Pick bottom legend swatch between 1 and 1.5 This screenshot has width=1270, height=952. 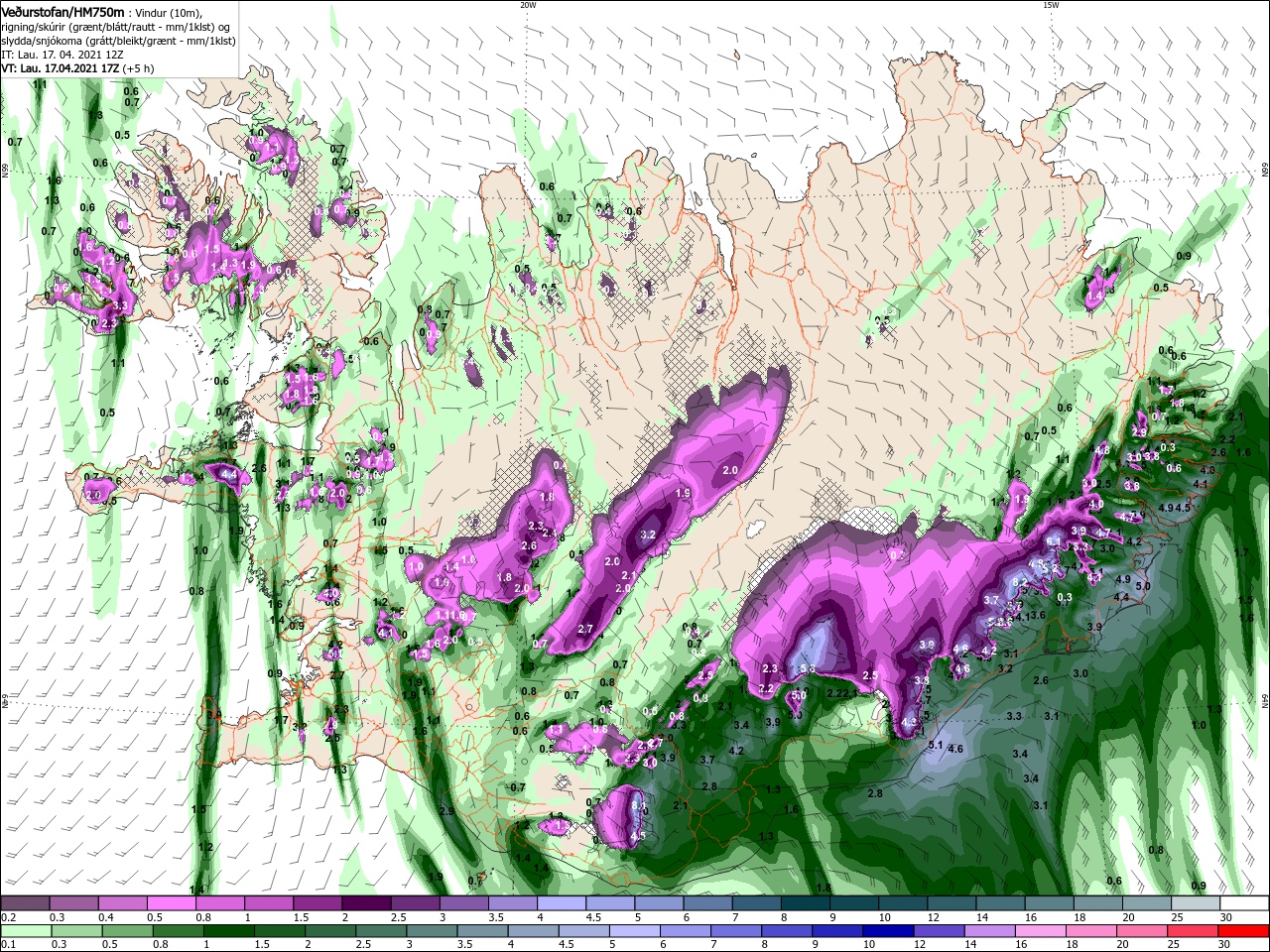click(228, 931)
